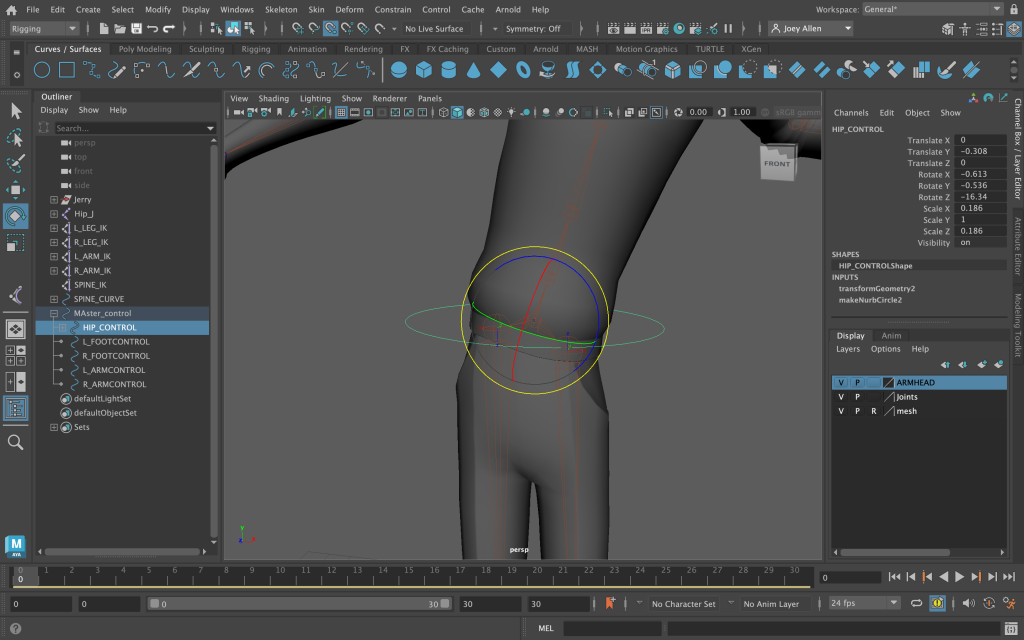Select L_FOOTCONTROL in the Outliner
Image resolution: width=1024 pixels, height=640 pixels.
coord(116,342)
